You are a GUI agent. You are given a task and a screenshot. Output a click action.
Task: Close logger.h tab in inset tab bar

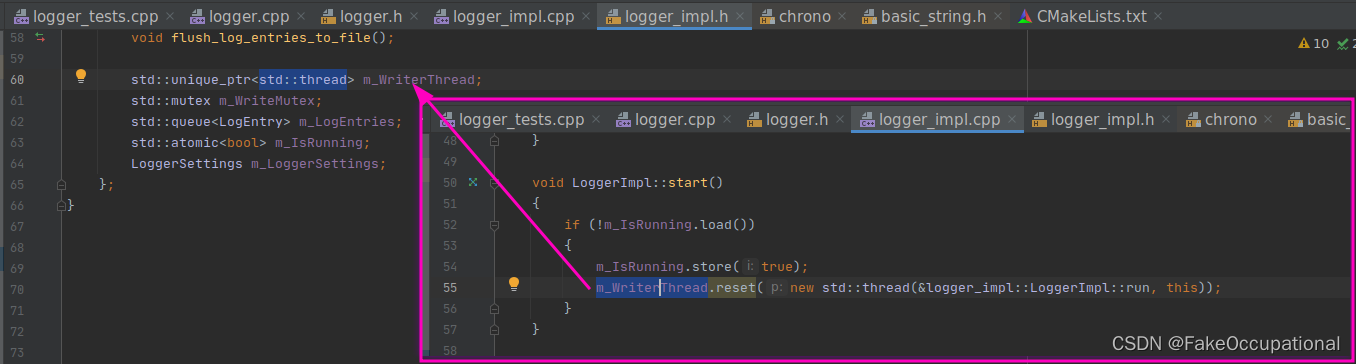point(840,120)
